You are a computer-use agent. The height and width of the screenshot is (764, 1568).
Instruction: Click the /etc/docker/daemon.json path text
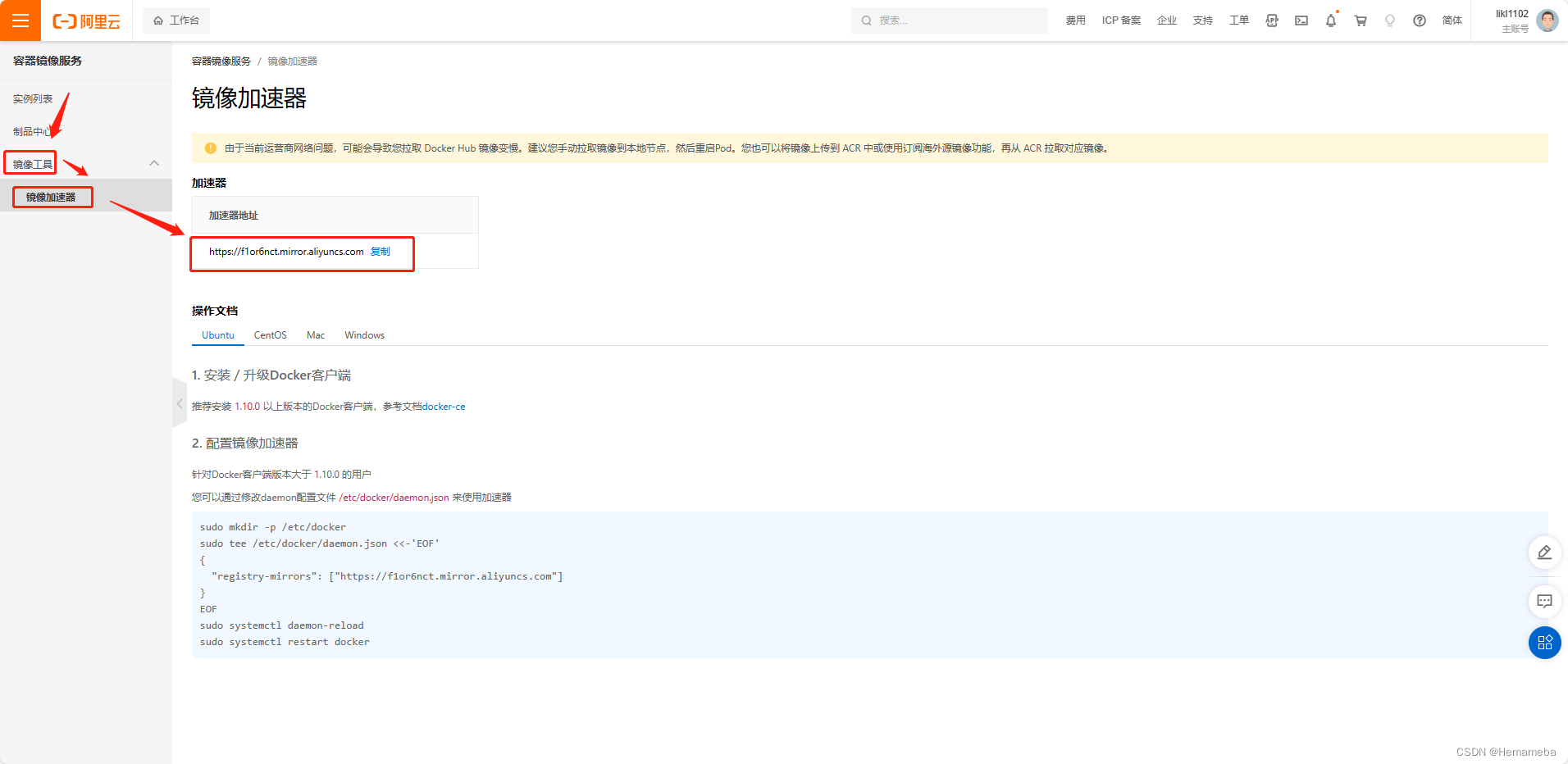tap(394, 498)
